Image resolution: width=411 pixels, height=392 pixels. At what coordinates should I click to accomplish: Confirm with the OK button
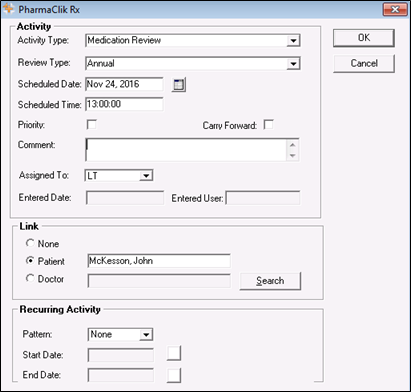(364, 38)
